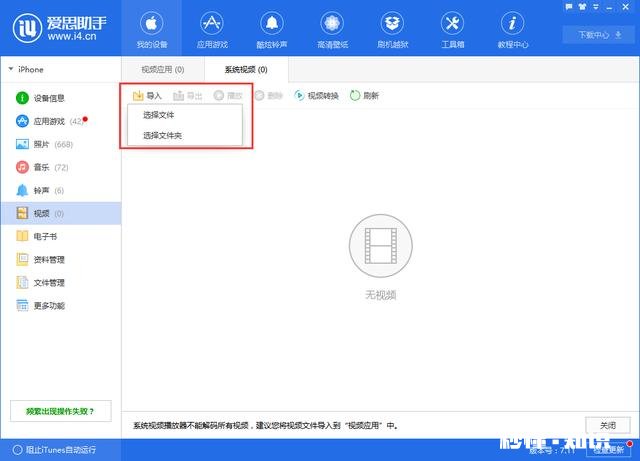
Task: Open 照片 (668) in the sidebar
Action: pos(61,144)
